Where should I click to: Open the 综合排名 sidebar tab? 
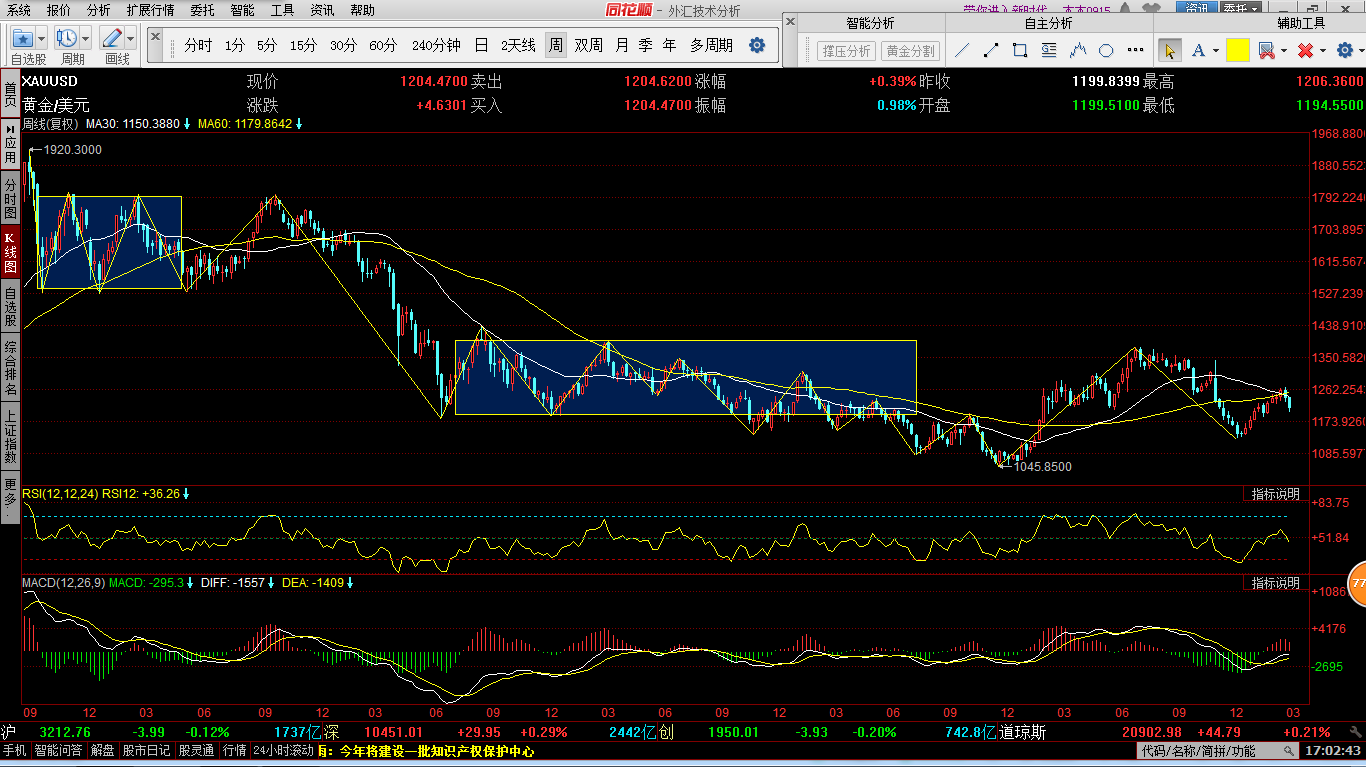(x=10, y=368)
